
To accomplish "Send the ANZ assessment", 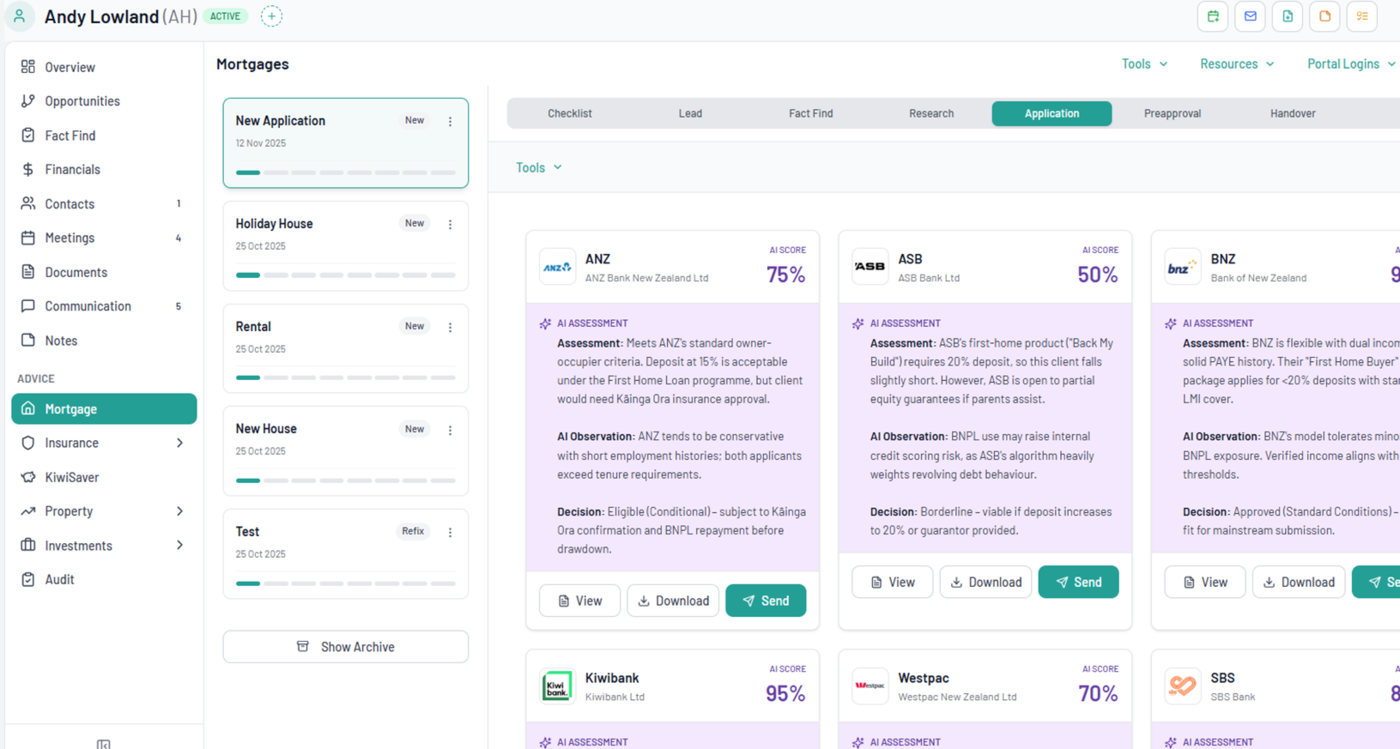I will [766, 600].
